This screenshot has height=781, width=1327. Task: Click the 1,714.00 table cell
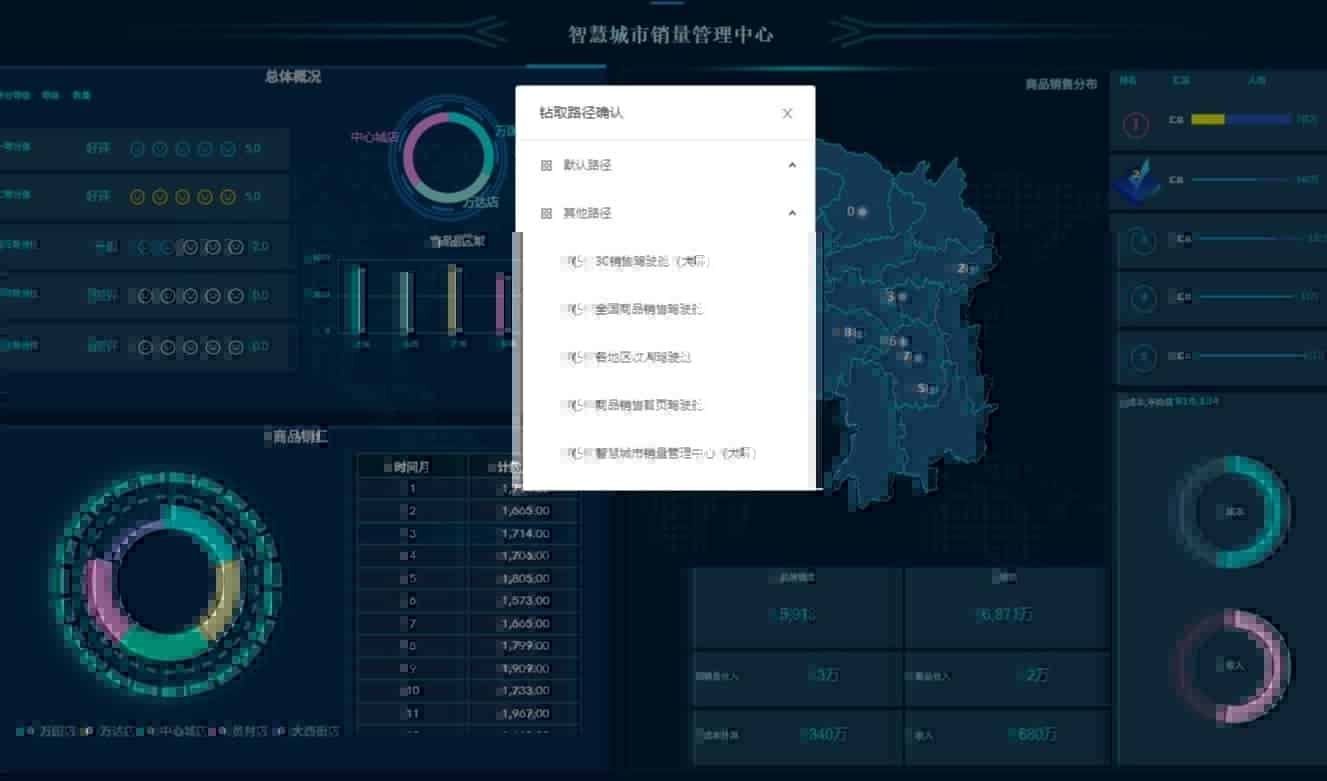(524, 534)
